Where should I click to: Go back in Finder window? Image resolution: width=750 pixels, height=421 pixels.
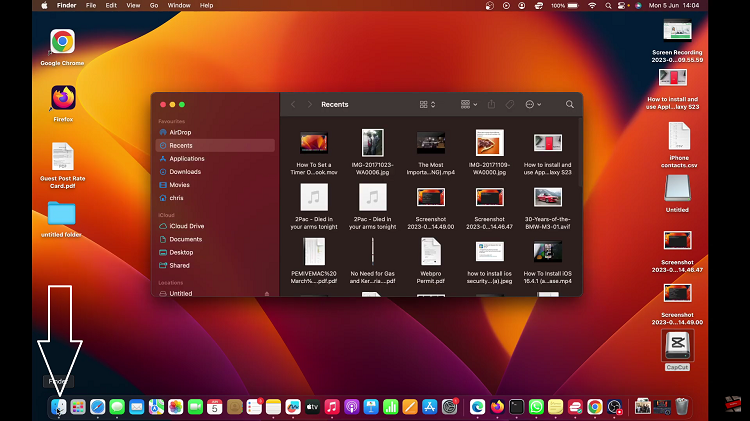[x=293, y=104]
